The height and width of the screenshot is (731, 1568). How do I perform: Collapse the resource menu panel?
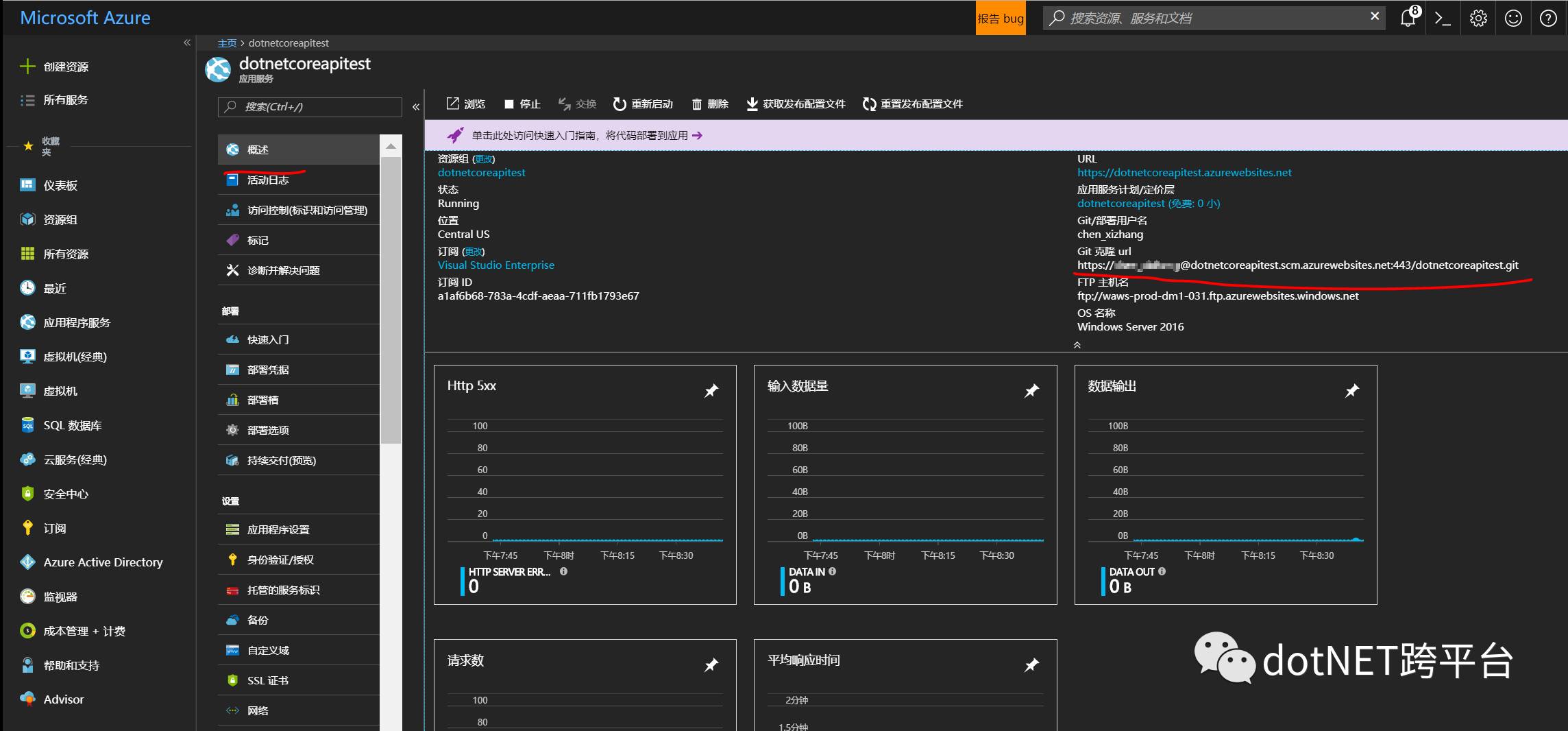click(x=415, y=107)
